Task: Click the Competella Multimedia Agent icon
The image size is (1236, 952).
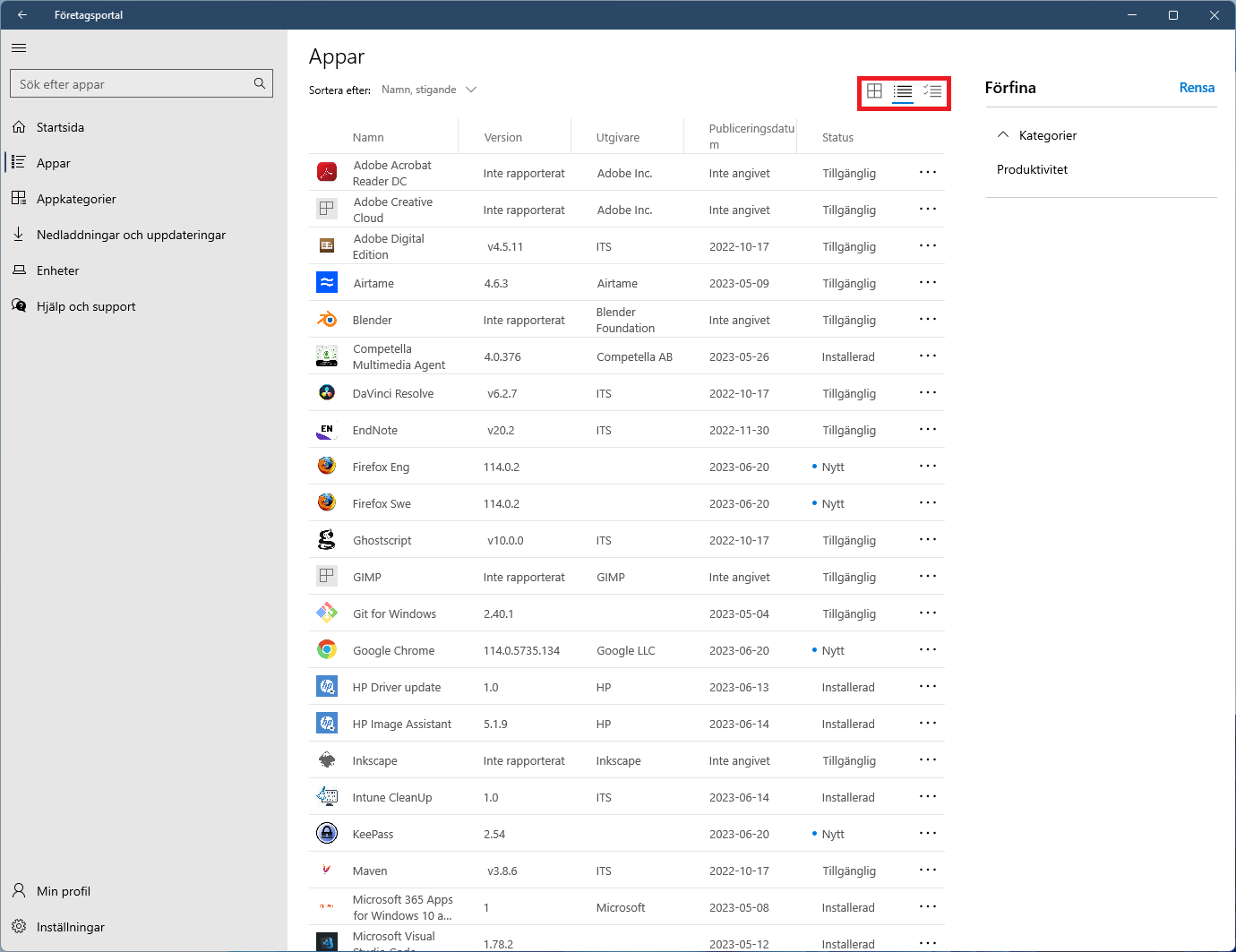Action: 327,356
